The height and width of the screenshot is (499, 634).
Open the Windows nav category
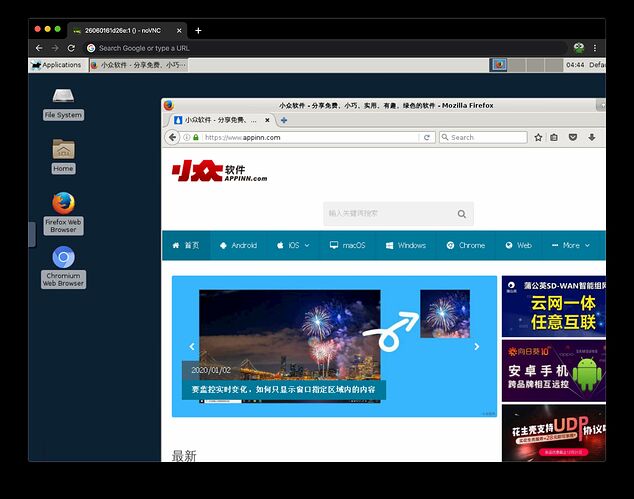[406, 245]
